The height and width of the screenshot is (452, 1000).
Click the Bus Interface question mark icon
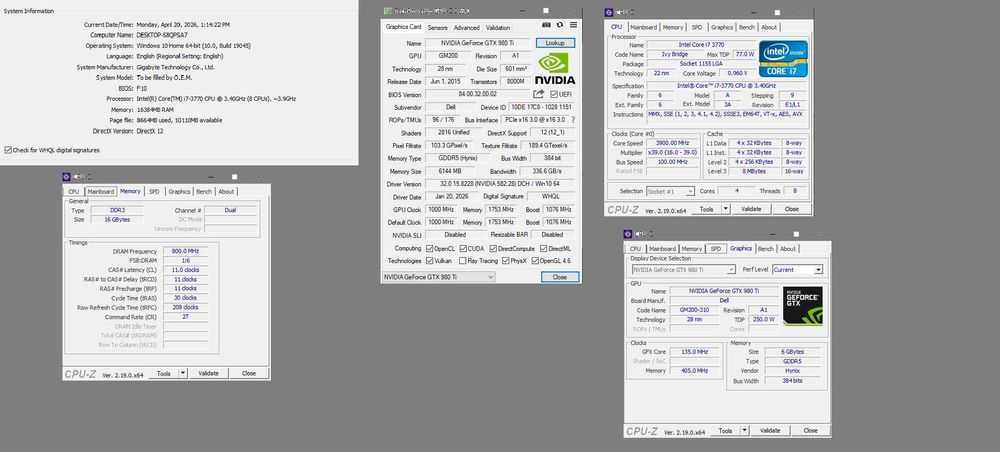tap(573, 120)
